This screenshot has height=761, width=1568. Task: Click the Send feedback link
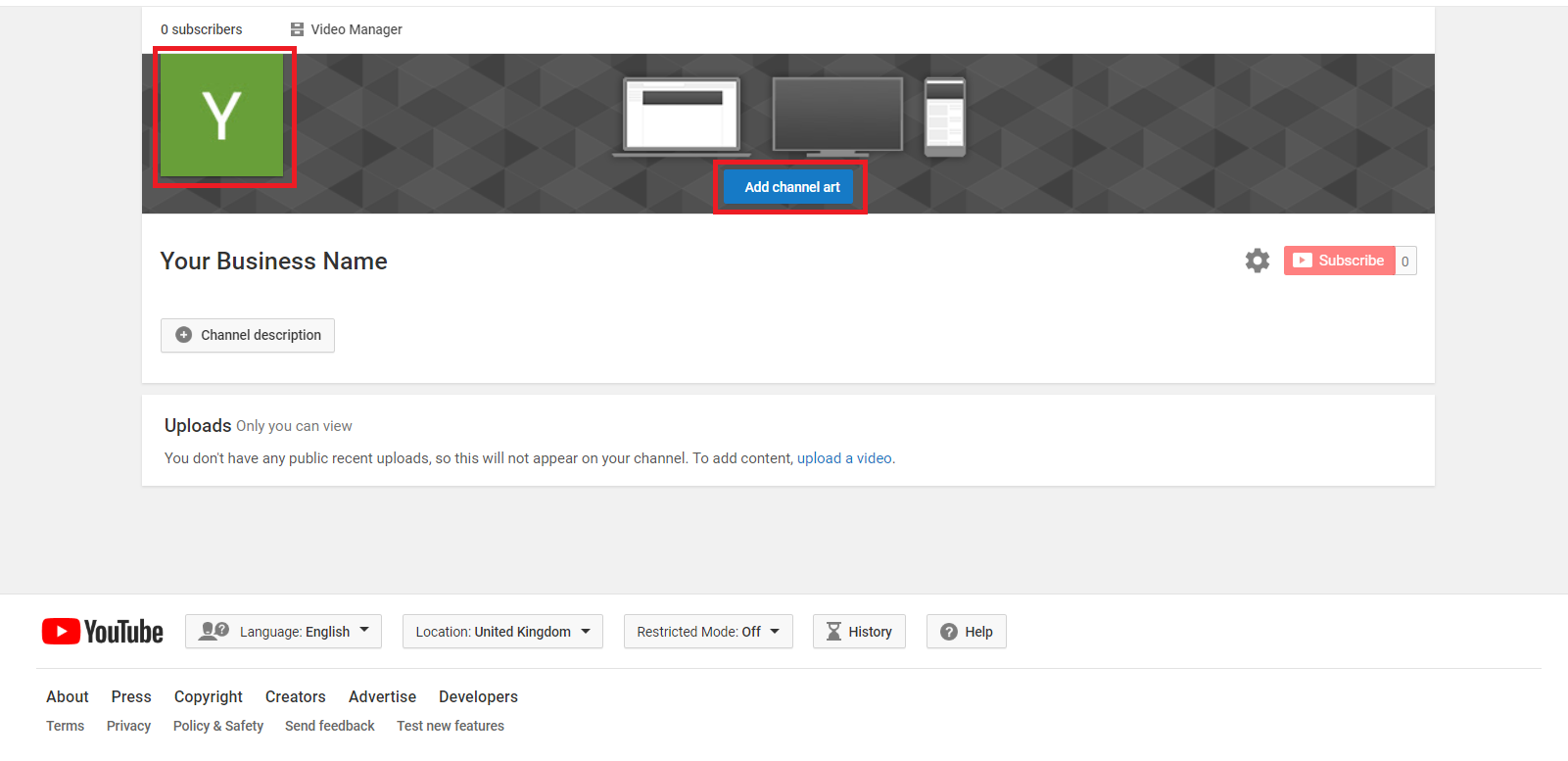pyautogui.click(x=330, y=726)
